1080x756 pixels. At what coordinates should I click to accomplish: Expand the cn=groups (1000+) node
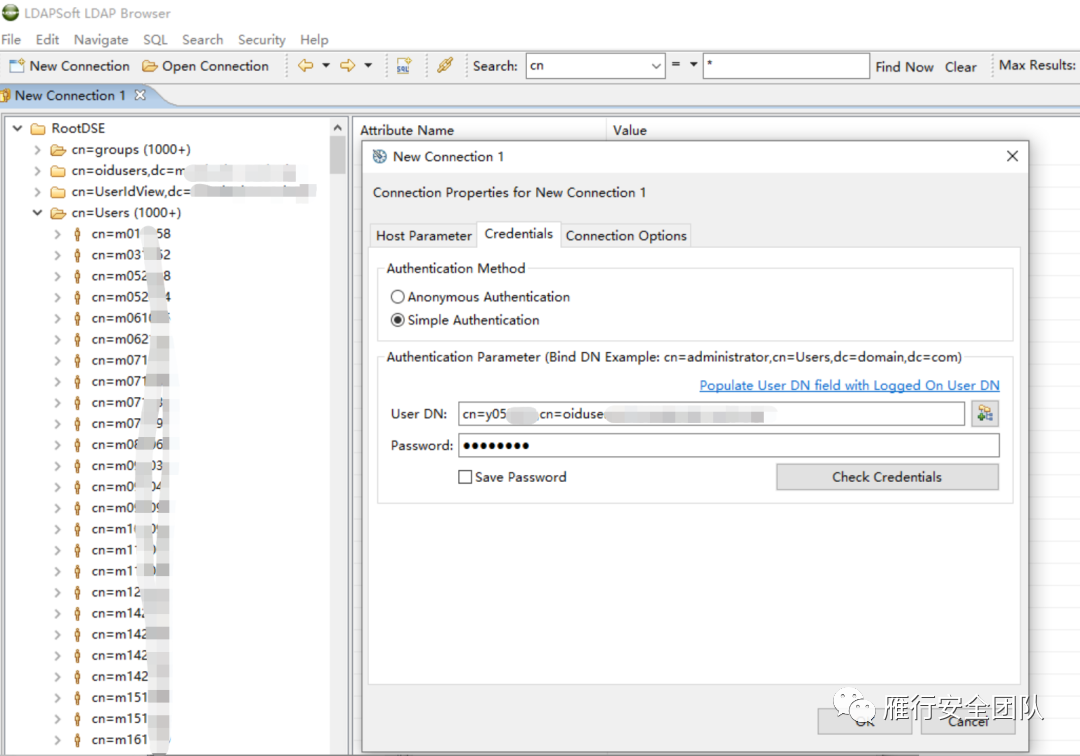pyautogui.click(x=38, y=150)
